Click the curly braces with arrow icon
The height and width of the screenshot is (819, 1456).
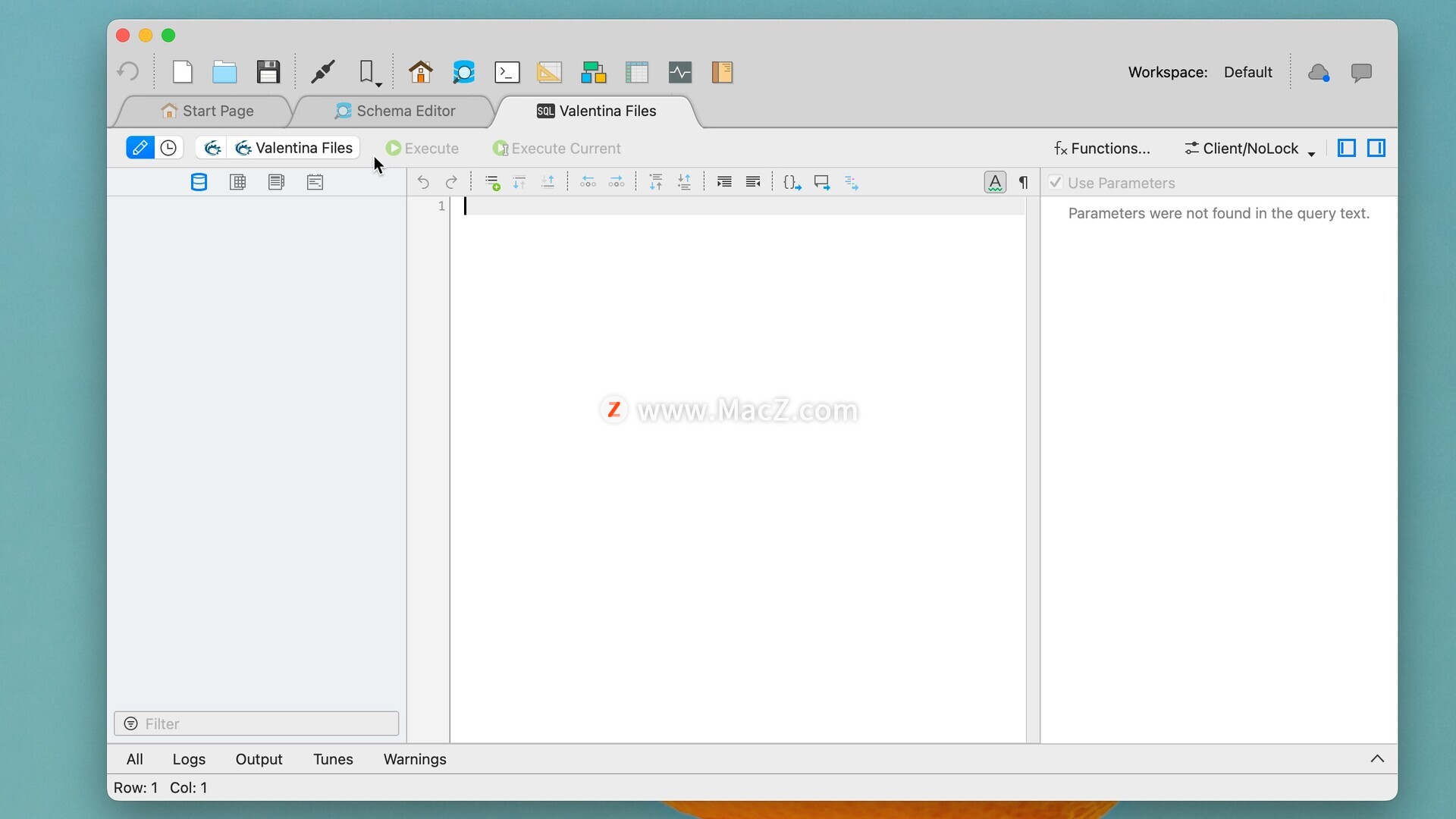pos(792,182)
